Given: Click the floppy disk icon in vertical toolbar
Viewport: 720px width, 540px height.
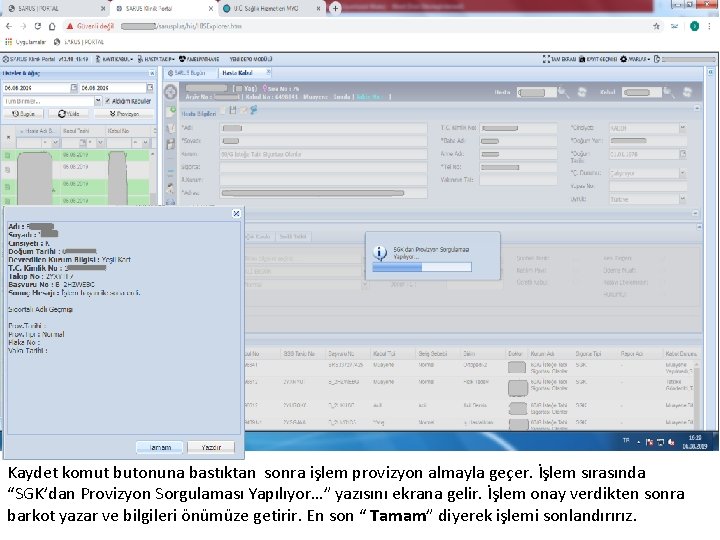Looking at the screenshot, I should click(x=170, y=144).
